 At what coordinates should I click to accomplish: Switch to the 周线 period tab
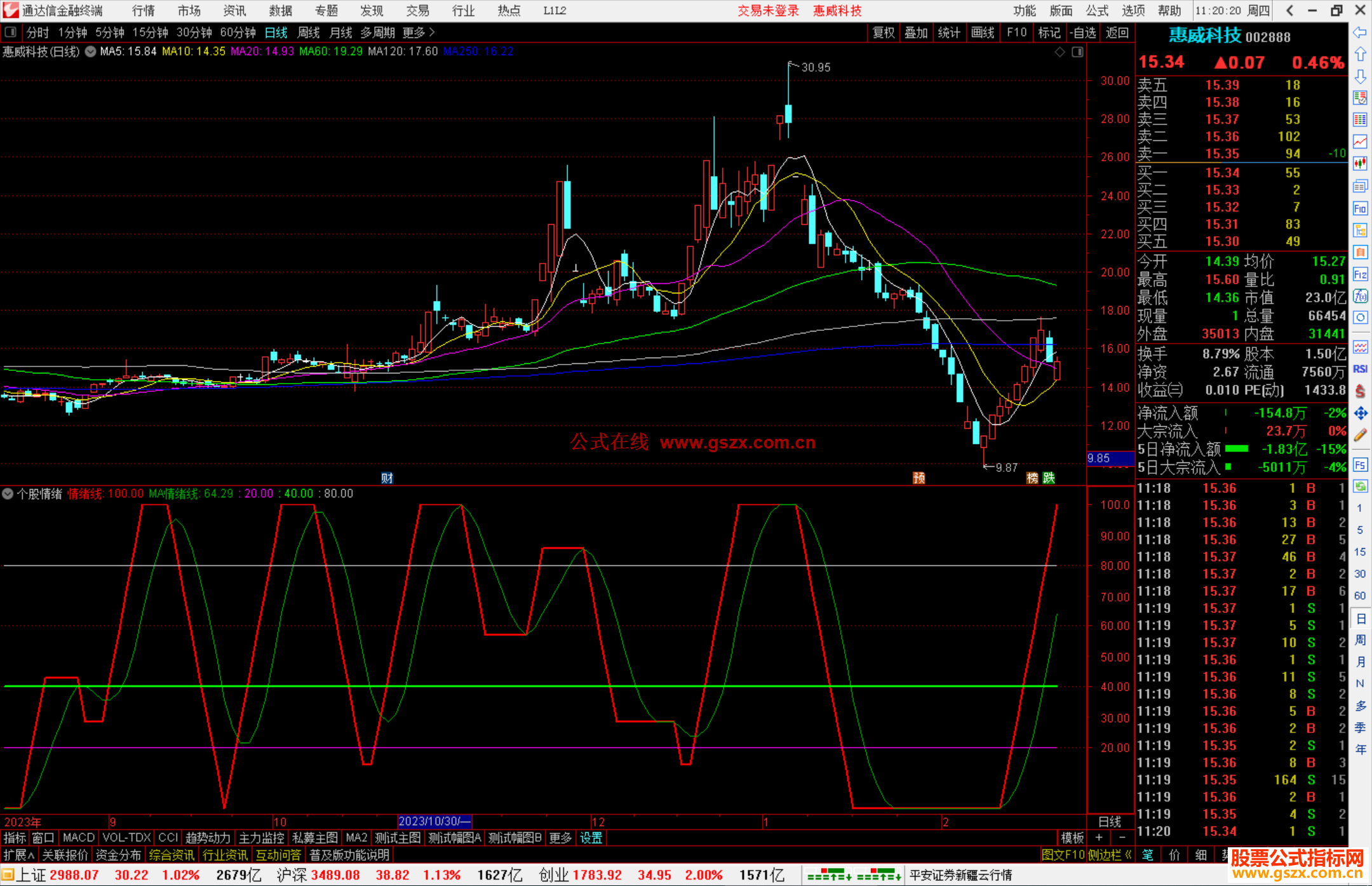point(309,32)
